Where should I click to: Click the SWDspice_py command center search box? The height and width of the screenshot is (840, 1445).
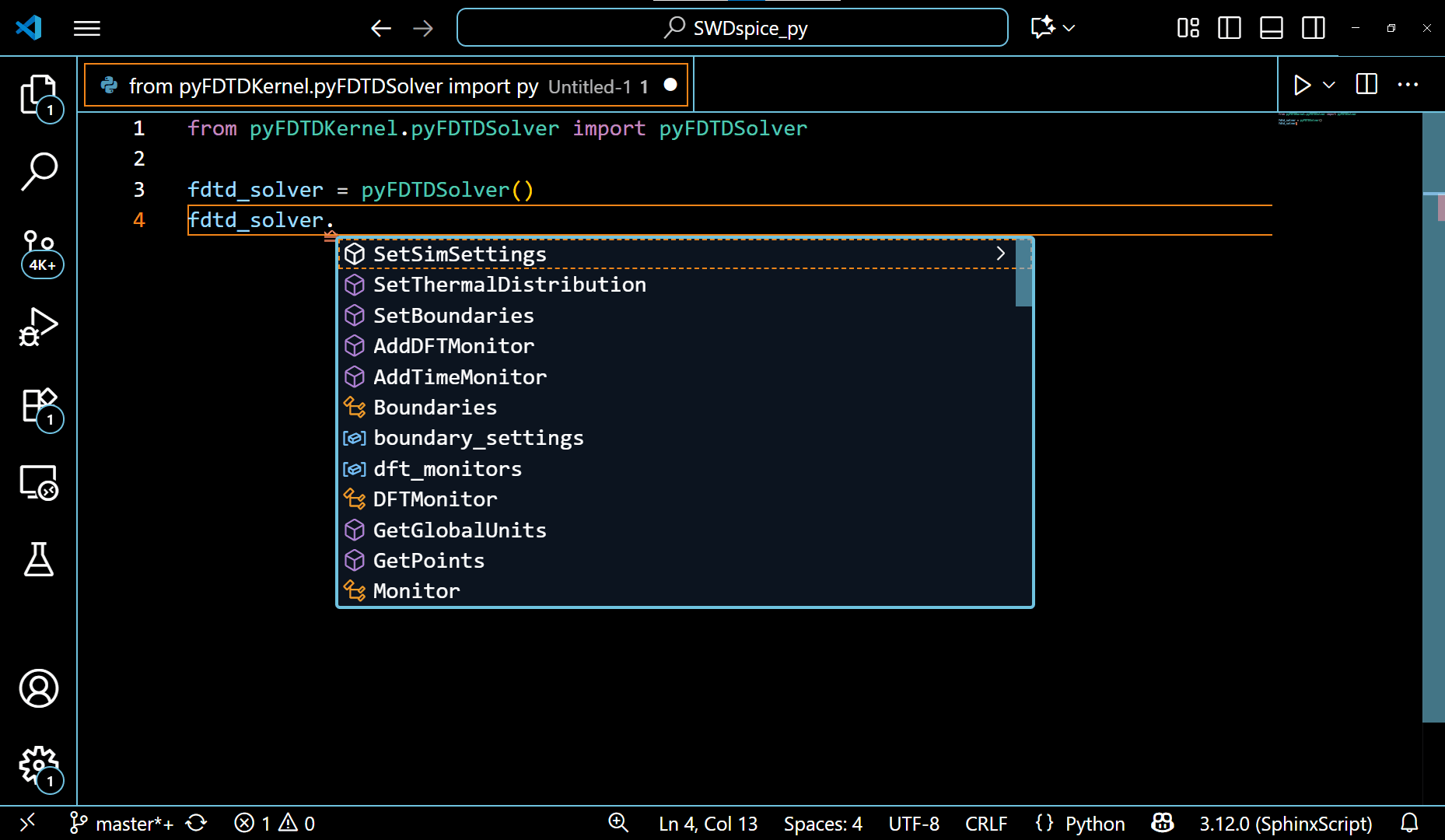(733, 28)
